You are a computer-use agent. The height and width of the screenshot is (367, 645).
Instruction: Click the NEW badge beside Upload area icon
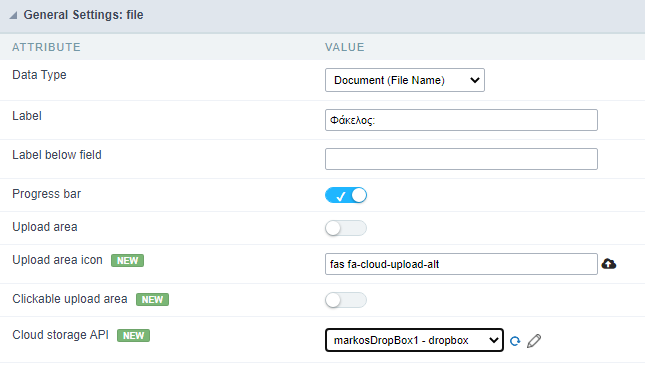tap(128, 261)
